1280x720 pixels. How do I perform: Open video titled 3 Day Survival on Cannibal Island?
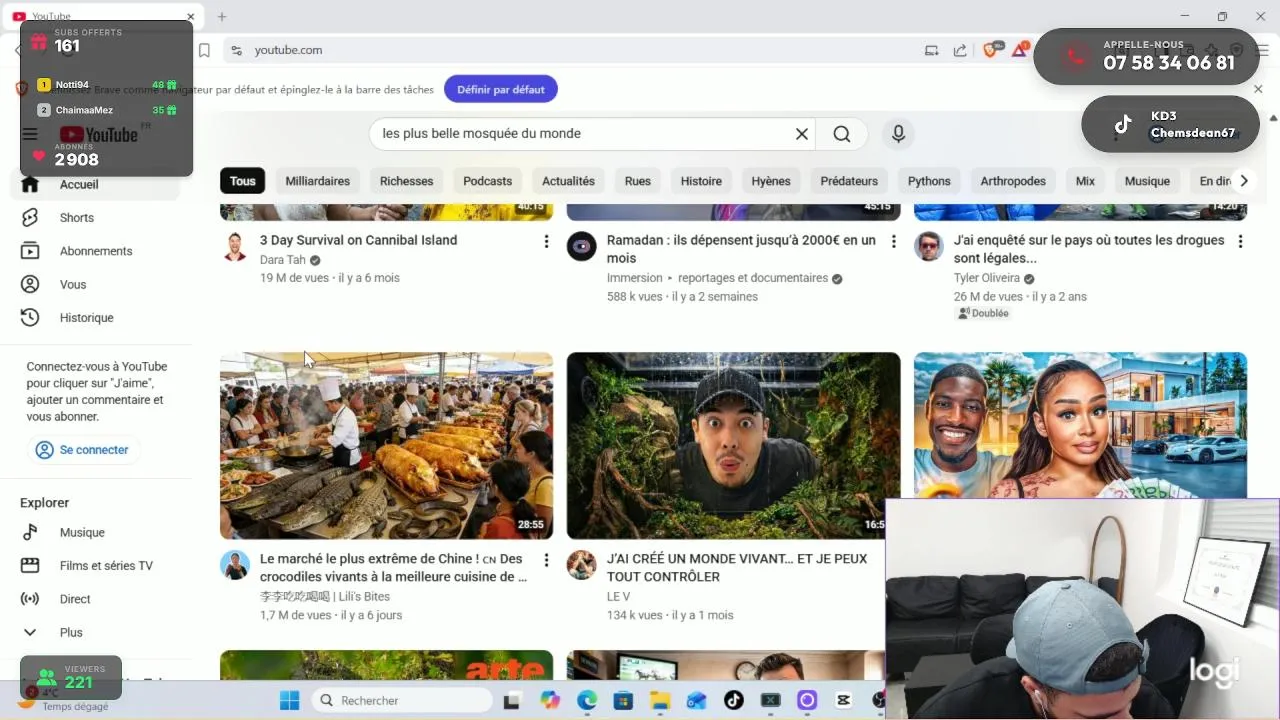pyautogui.click(x=358, y=240)
